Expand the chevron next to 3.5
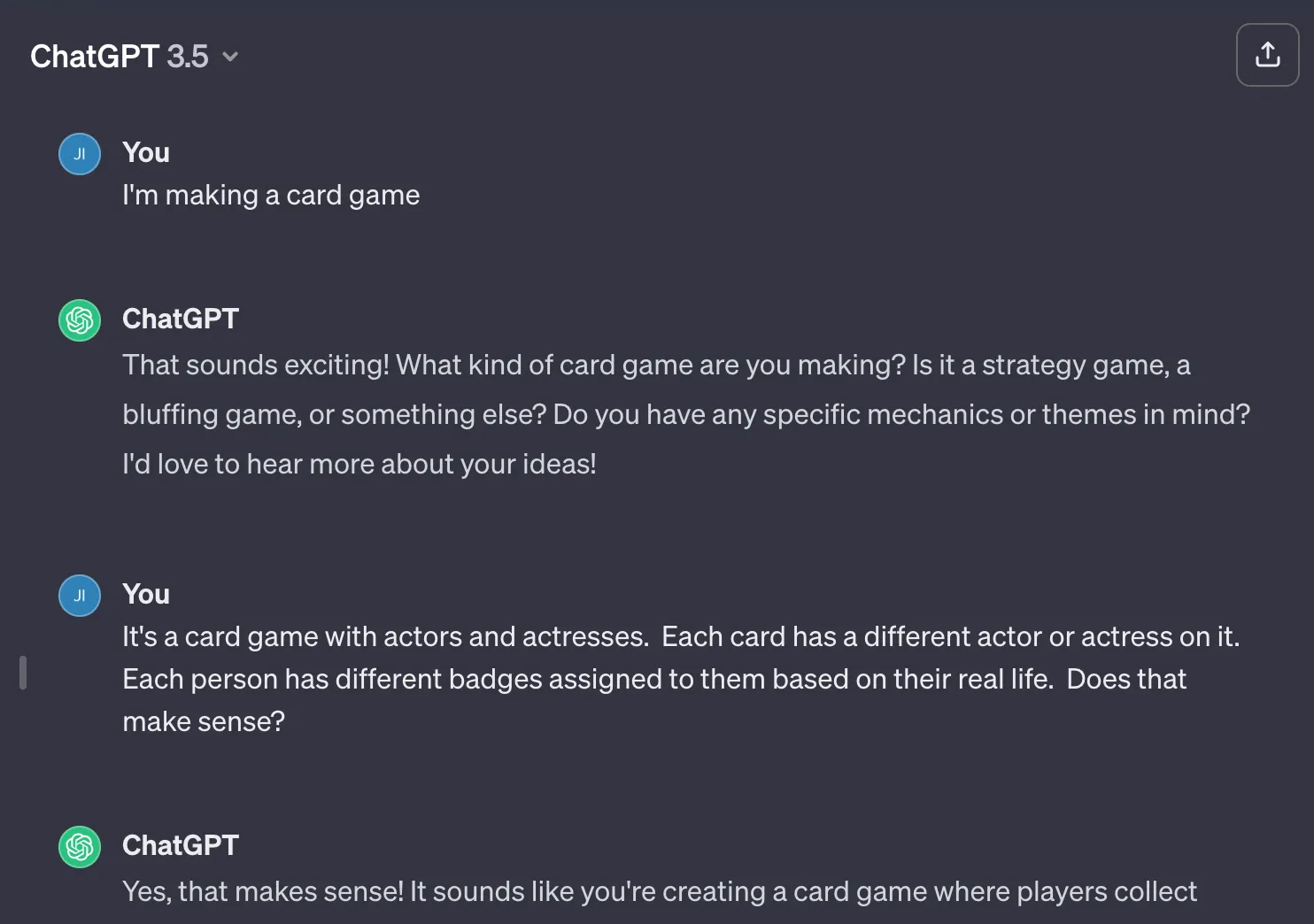This screenshot has height=924, width=1314. click(230, 58)
